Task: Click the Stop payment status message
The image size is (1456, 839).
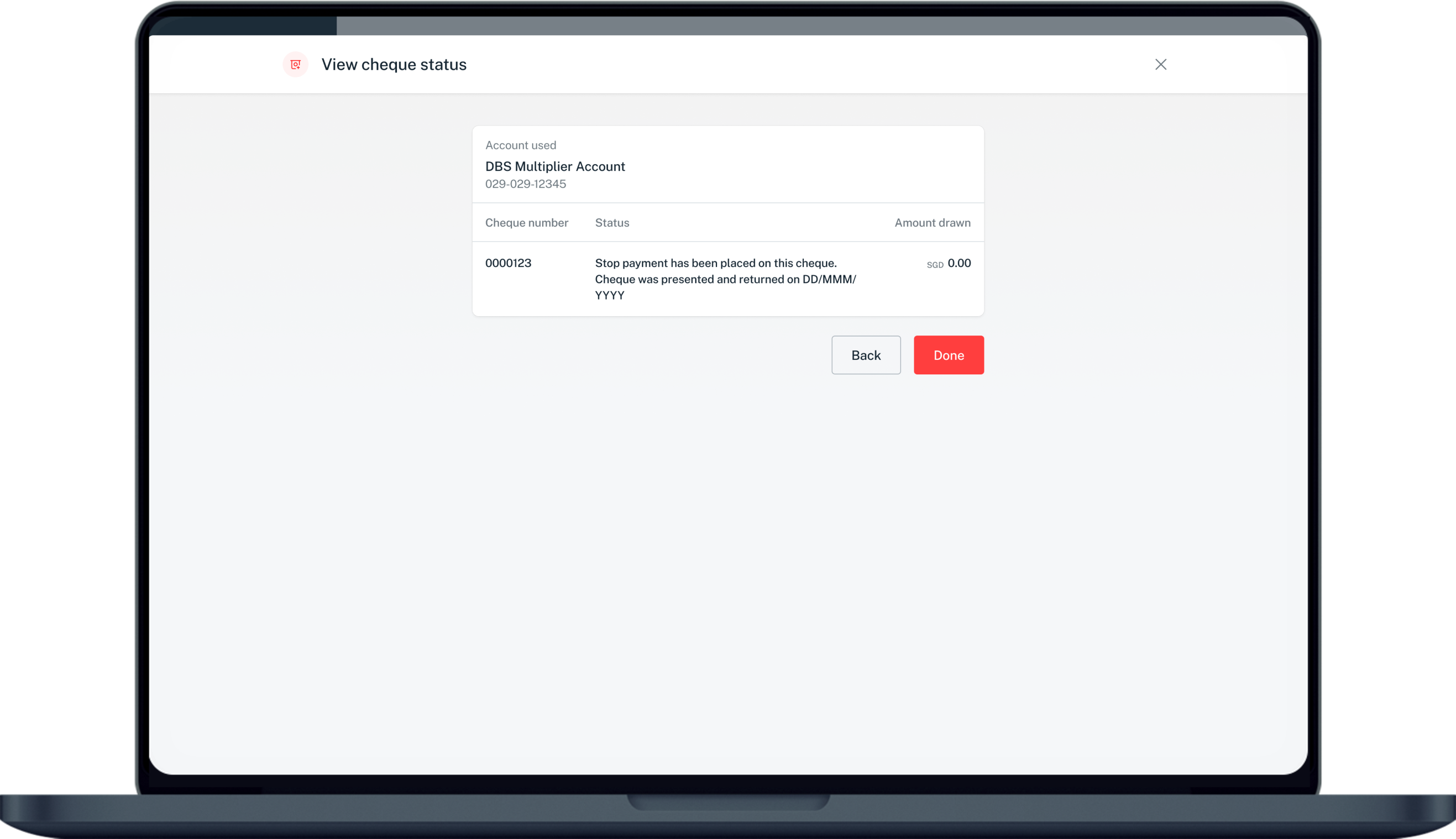Action: [x=716, y=263]
